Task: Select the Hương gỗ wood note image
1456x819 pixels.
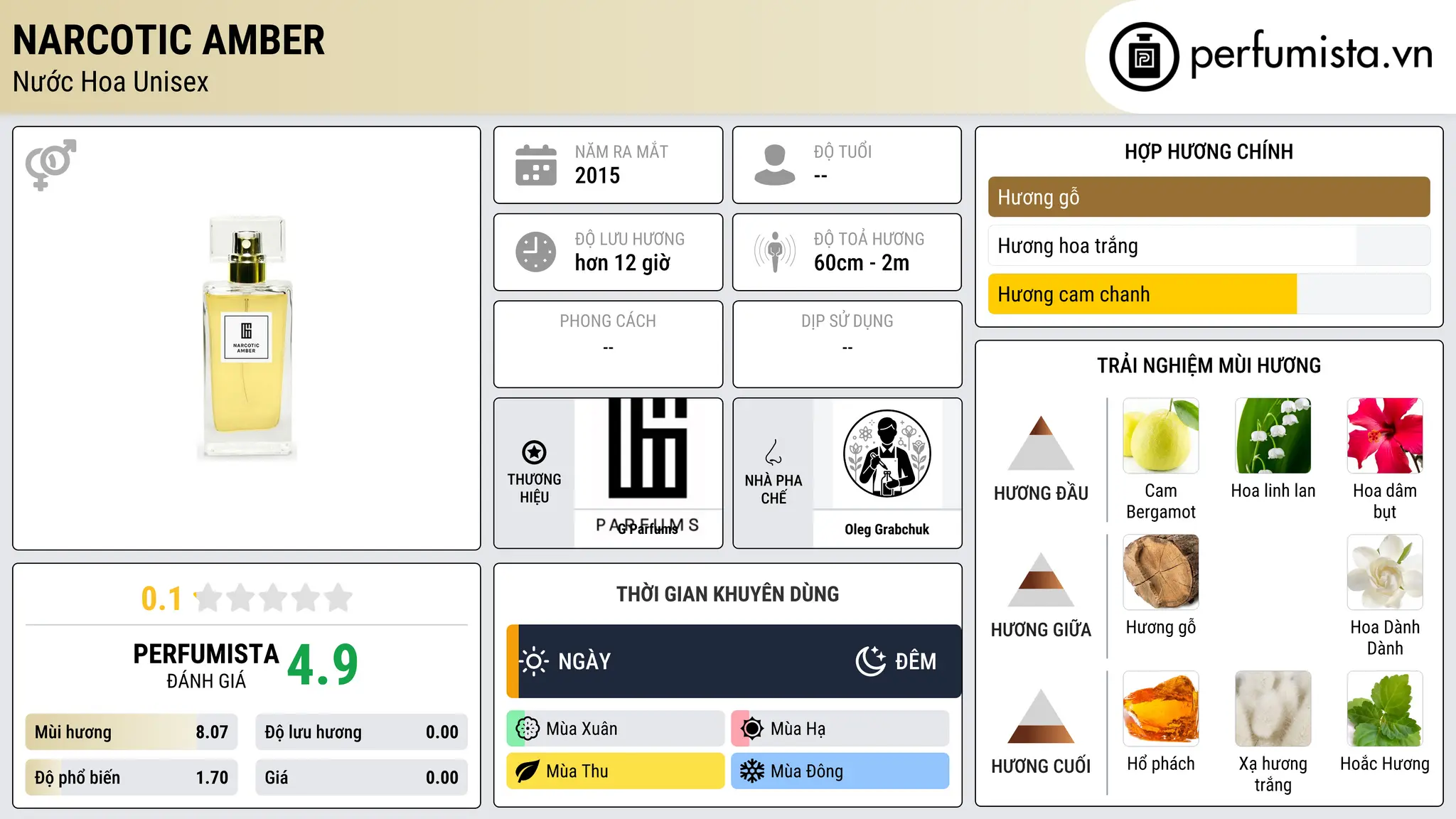Action: pyautogui.click(x=1161, y=572)
